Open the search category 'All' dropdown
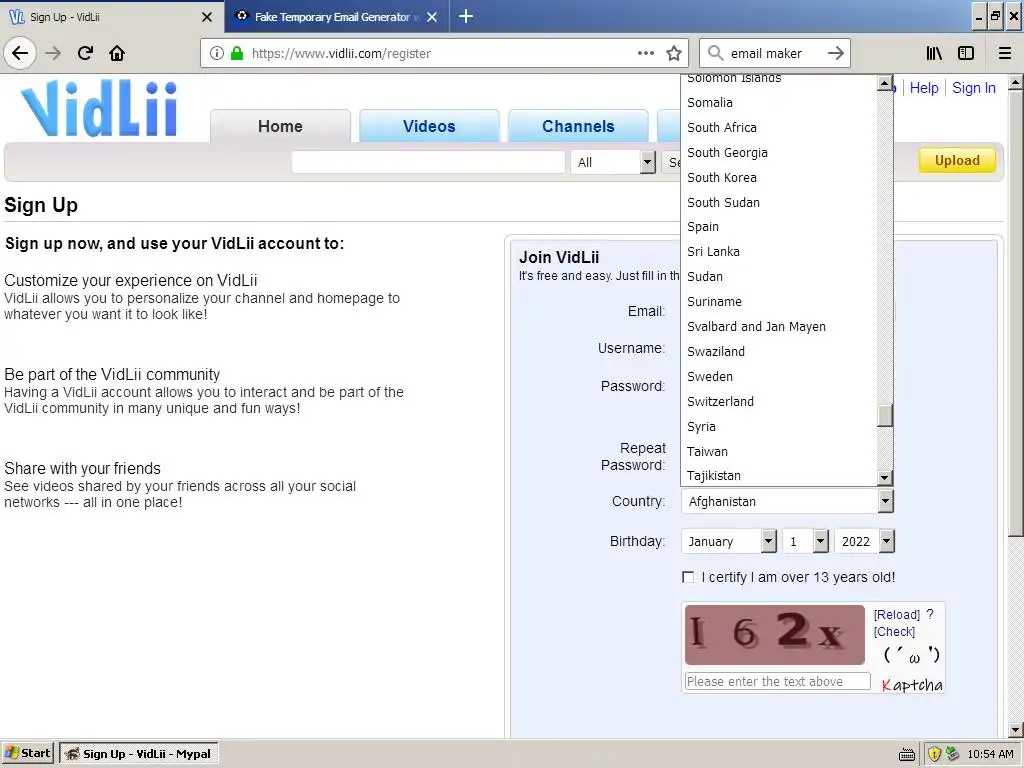This screenshot has height=768, width=1024. click(x=613, y=162)
